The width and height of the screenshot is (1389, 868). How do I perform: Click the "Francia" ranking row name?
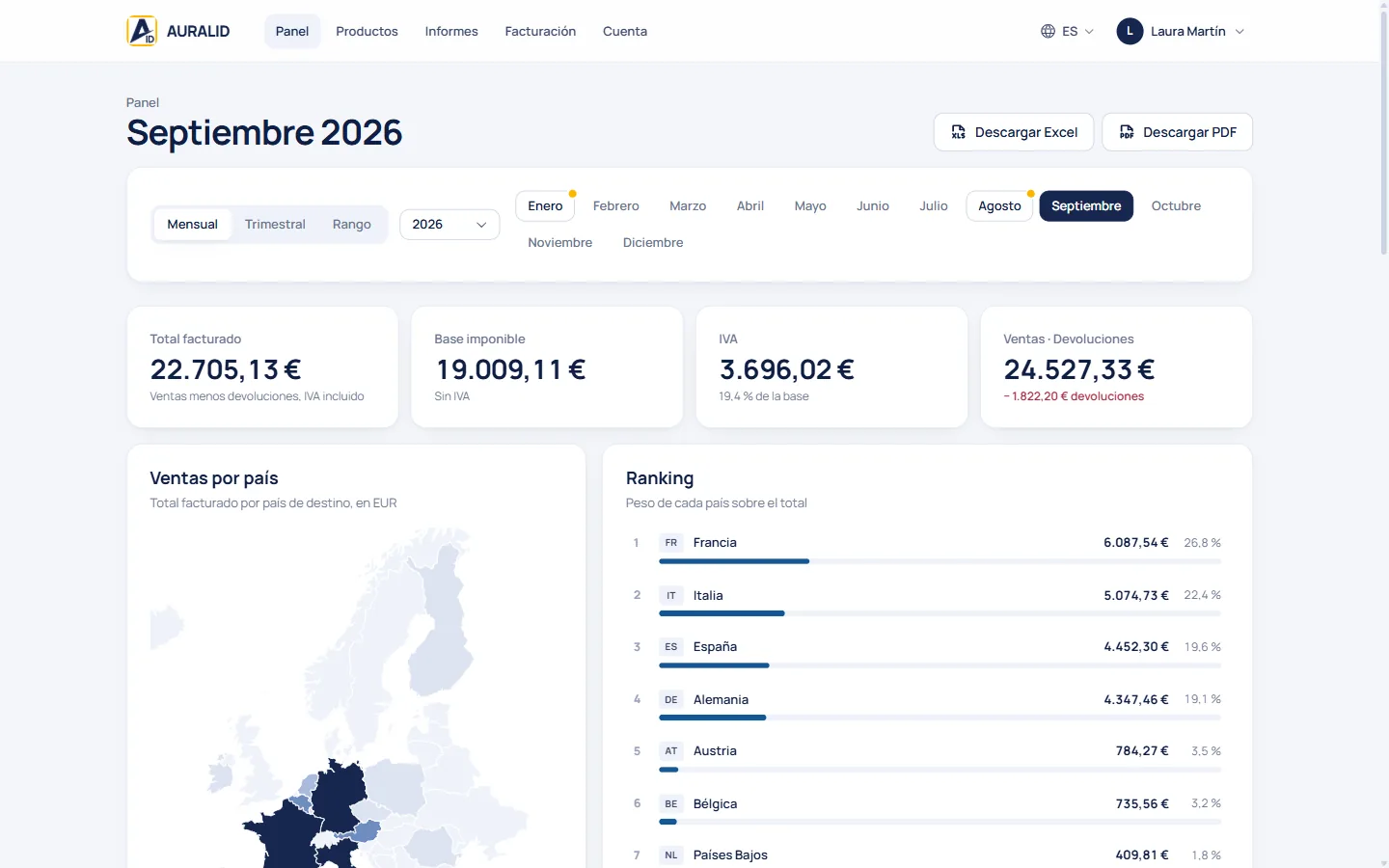[x=715, y=543]
